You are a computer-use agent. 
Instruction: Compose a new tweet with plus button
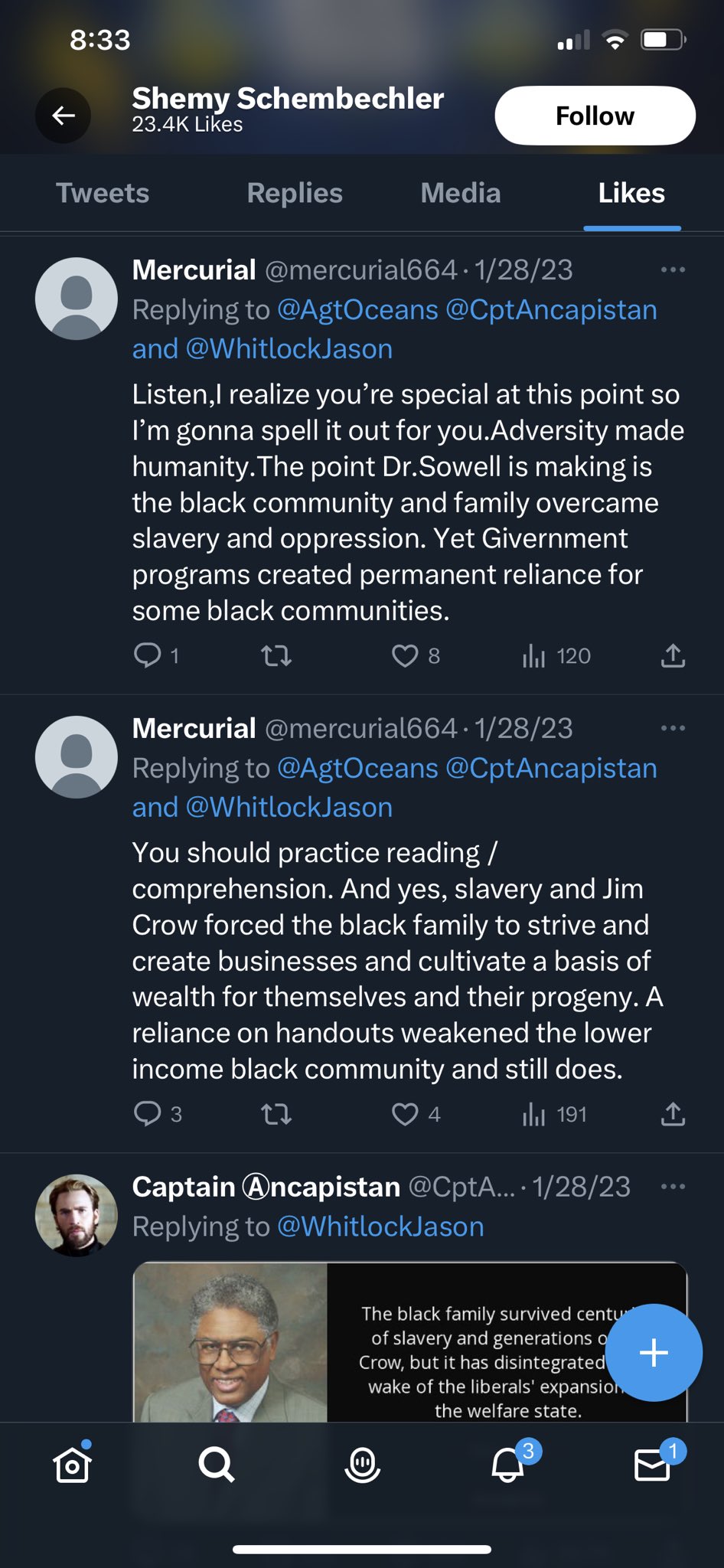[653, 1353]
